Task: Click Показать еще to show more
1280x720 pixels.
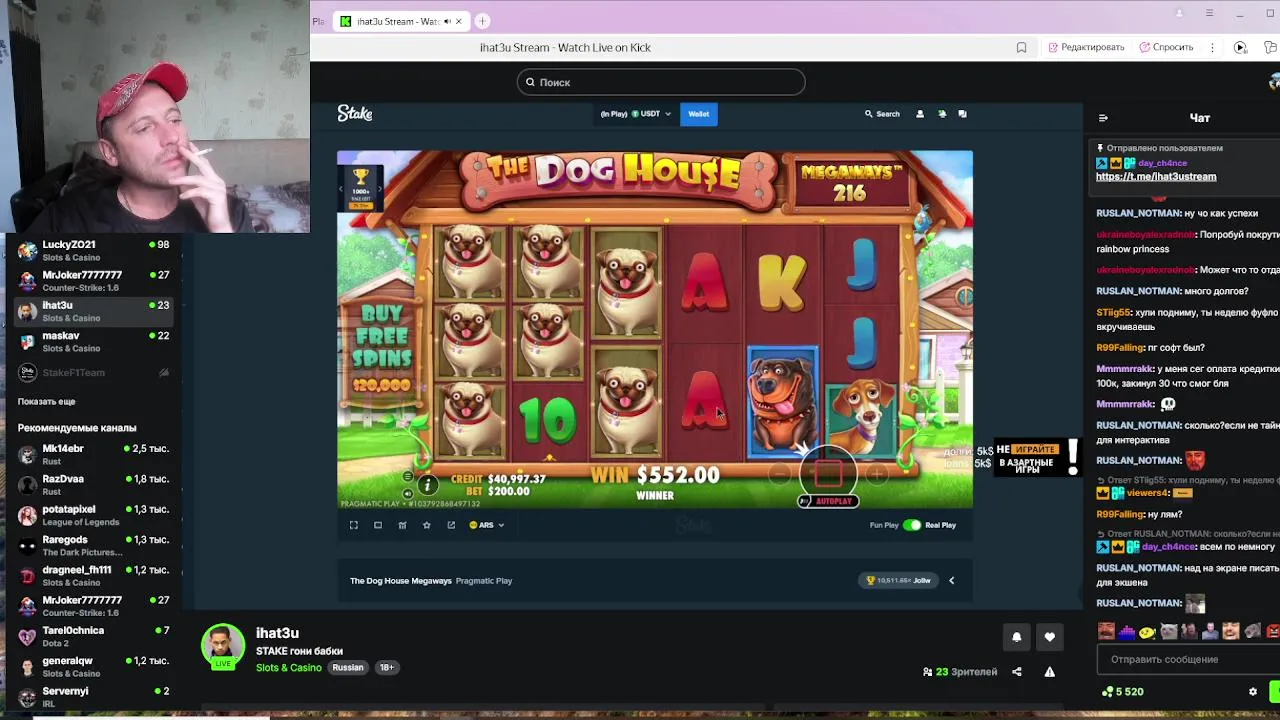Action: point(46,401)
